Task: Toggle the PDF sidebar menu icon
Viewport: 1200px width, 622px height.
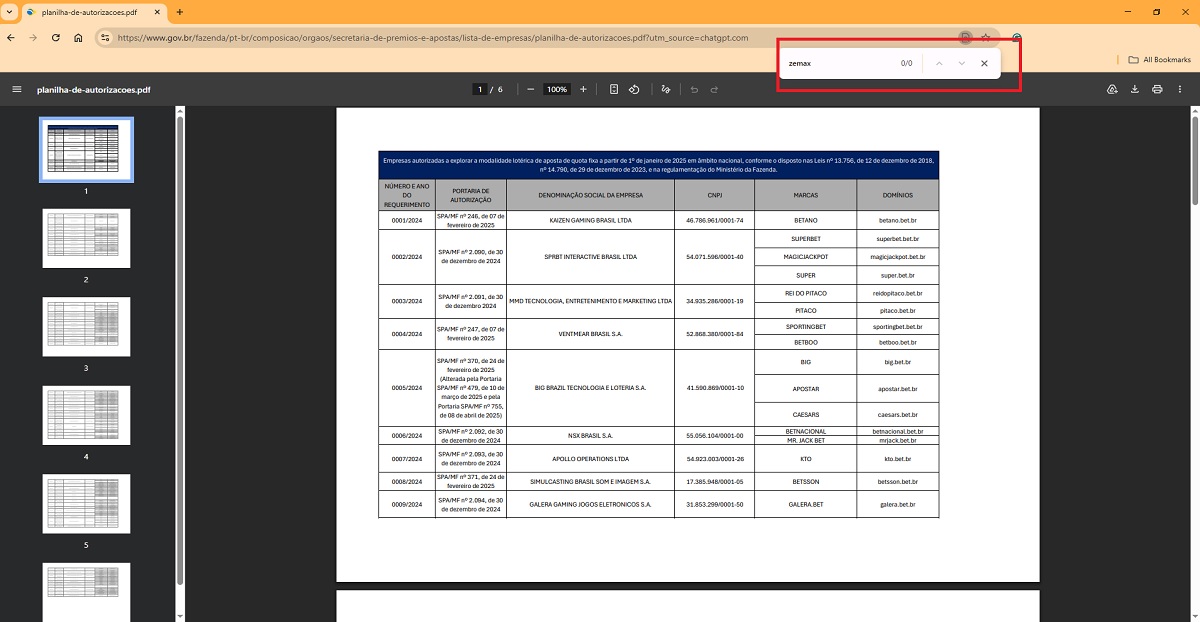Action: [17, 89]
